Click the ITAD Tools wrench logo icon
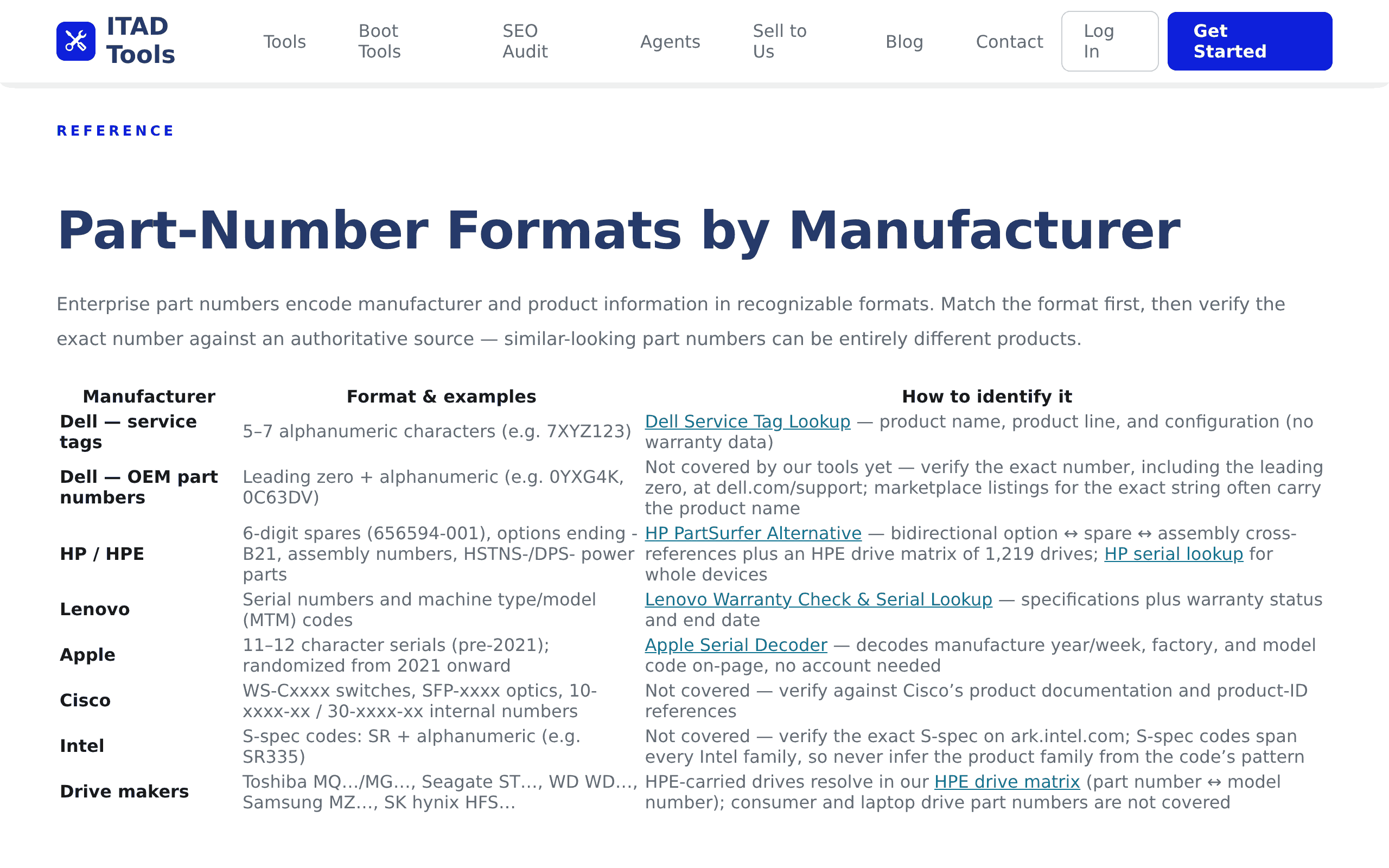The height and width of the screenshot is (868, 1389). pos(76,41)
